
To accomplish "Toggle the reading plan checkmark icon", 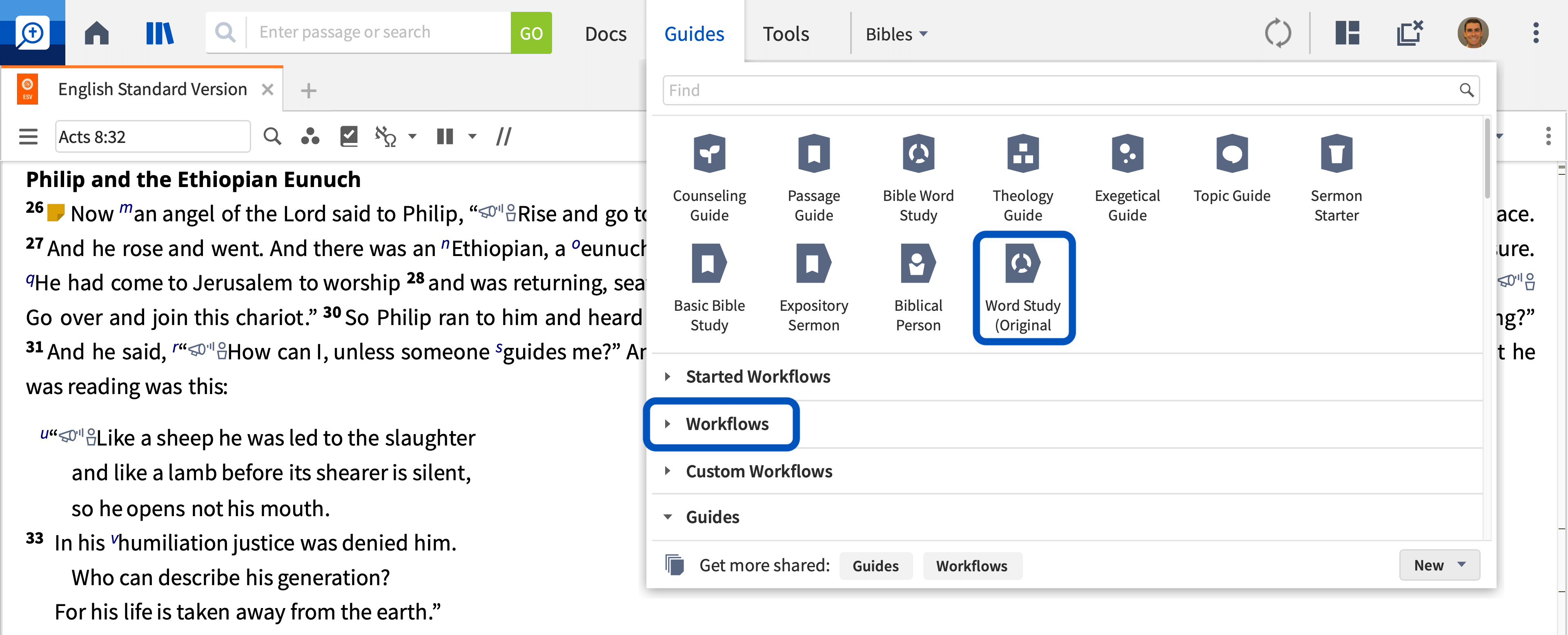I will tap(349, 136).
